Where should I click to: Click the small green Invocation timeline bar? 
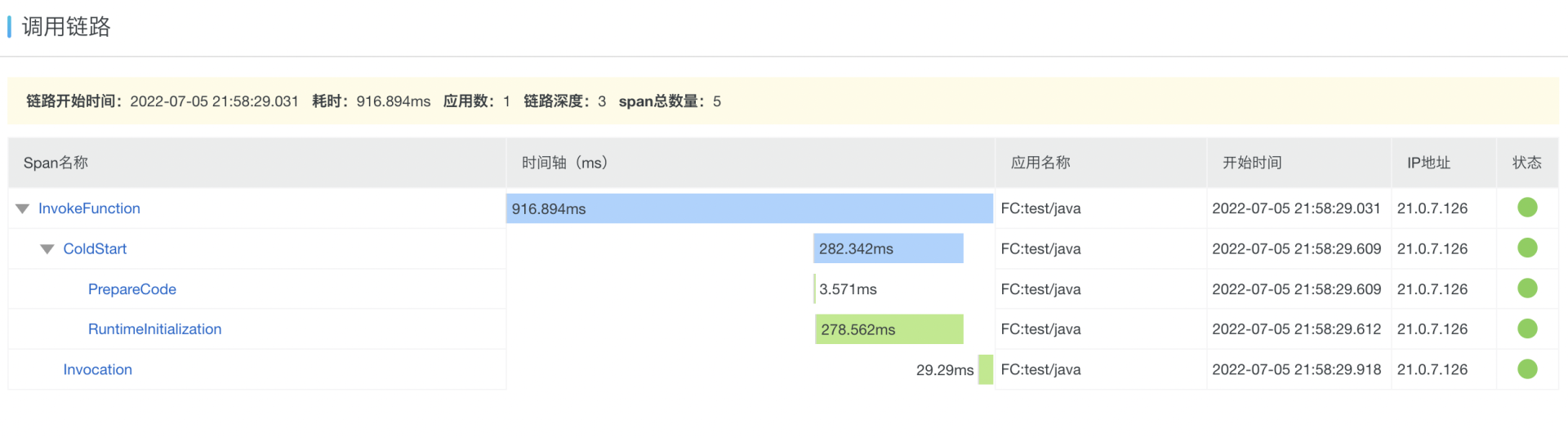pos(986,369)
